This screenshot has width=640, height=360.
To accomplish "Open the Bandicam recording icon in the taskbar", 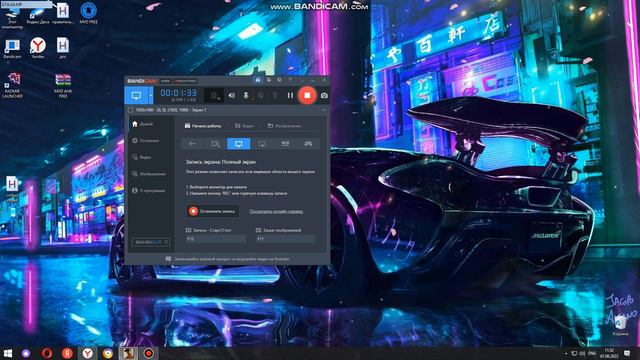I will tap(149, 353).
